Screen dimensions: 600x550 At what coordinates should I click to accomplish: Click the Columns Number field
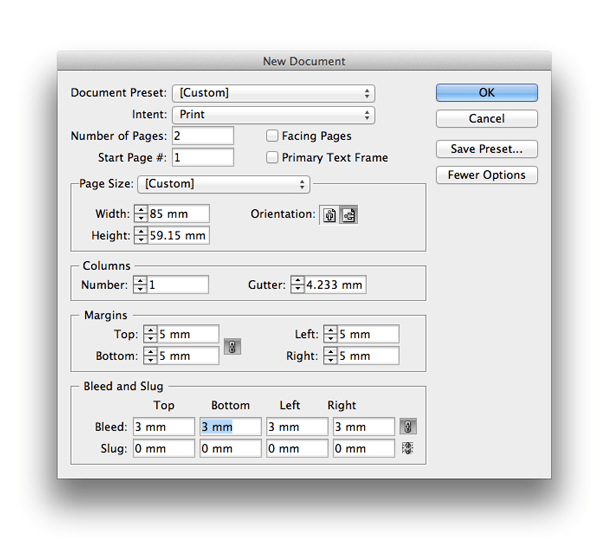click(x=178, y=285)
